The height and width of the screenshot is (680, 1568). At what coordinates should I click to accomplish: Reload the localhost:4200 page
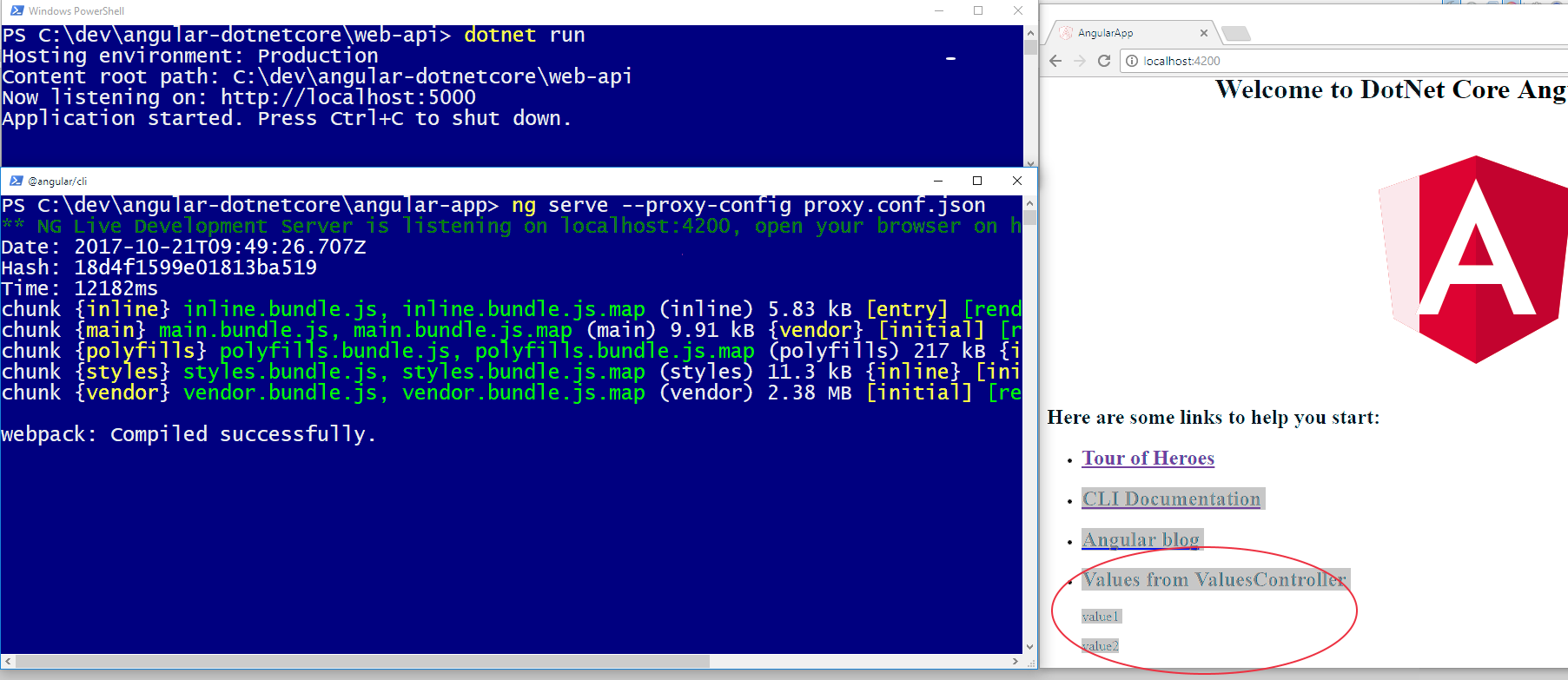pos(1104,61)
